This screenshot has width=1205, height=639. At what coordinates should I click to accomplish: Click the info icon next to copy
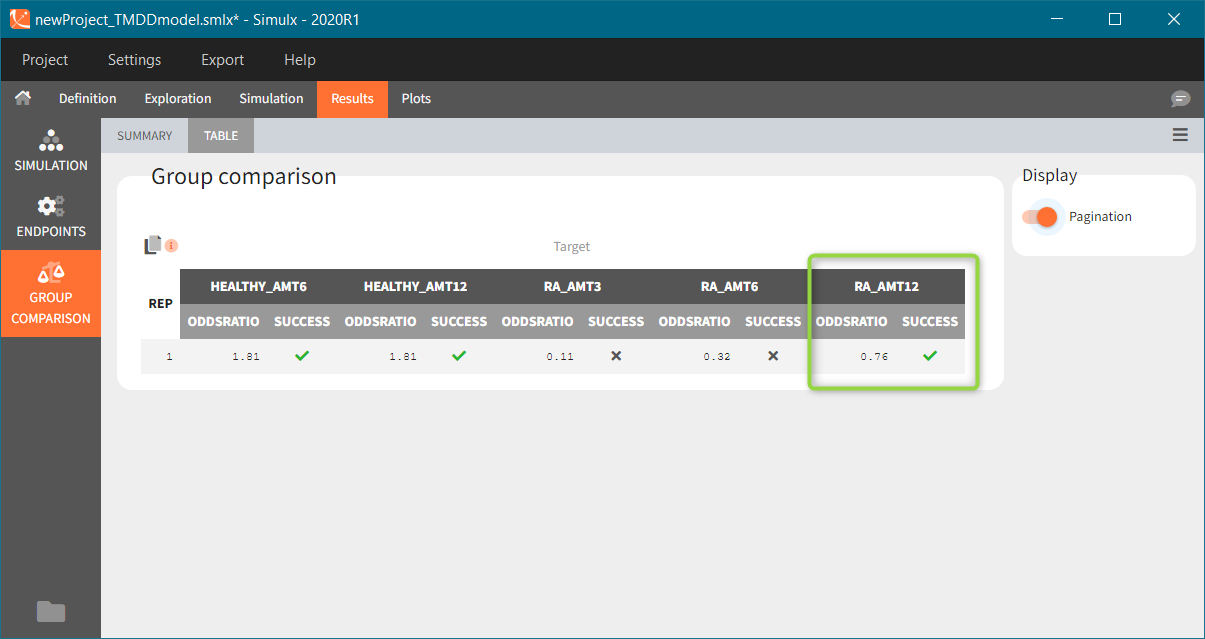coord(172,246)
